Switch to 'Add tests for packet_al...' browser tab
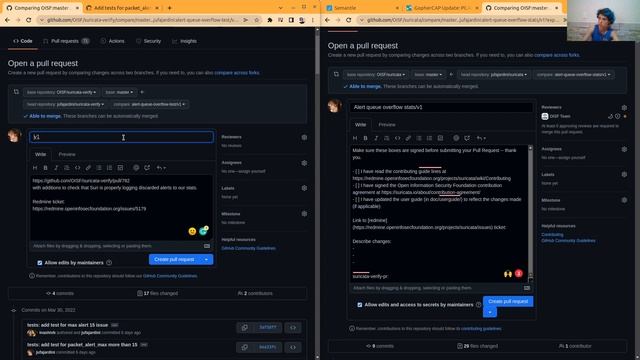The width and height of the screenshot is (640, 360). point(123,8)
